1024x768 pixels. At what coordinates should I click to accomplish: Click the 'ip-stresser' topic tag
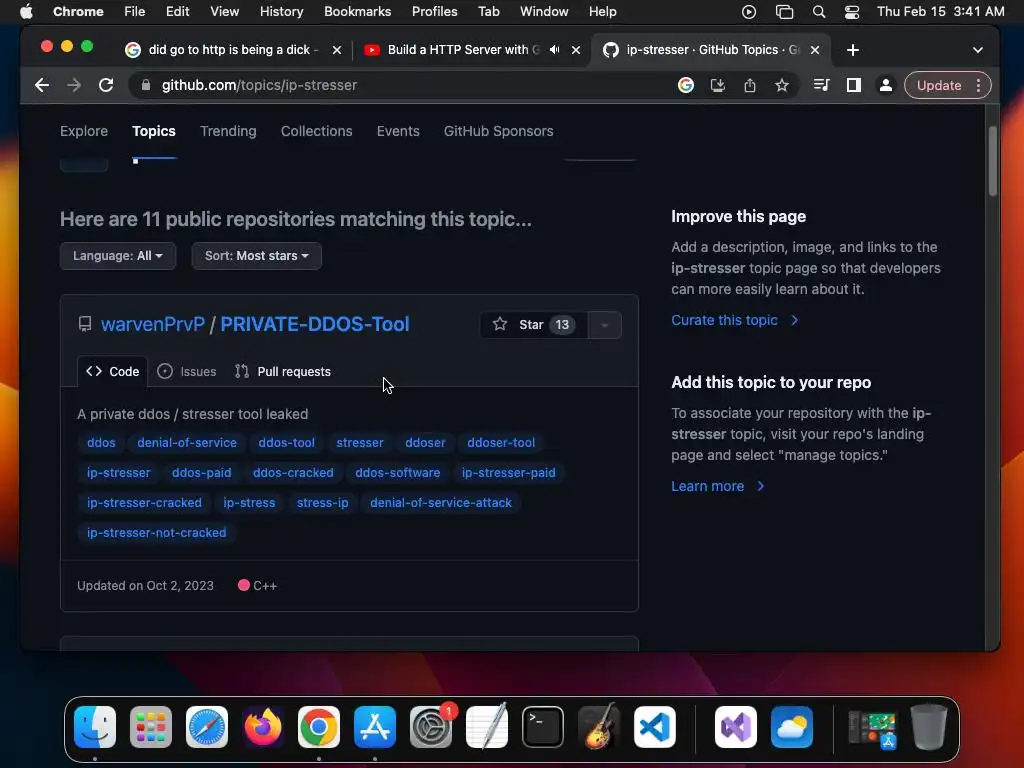(118, 473)
